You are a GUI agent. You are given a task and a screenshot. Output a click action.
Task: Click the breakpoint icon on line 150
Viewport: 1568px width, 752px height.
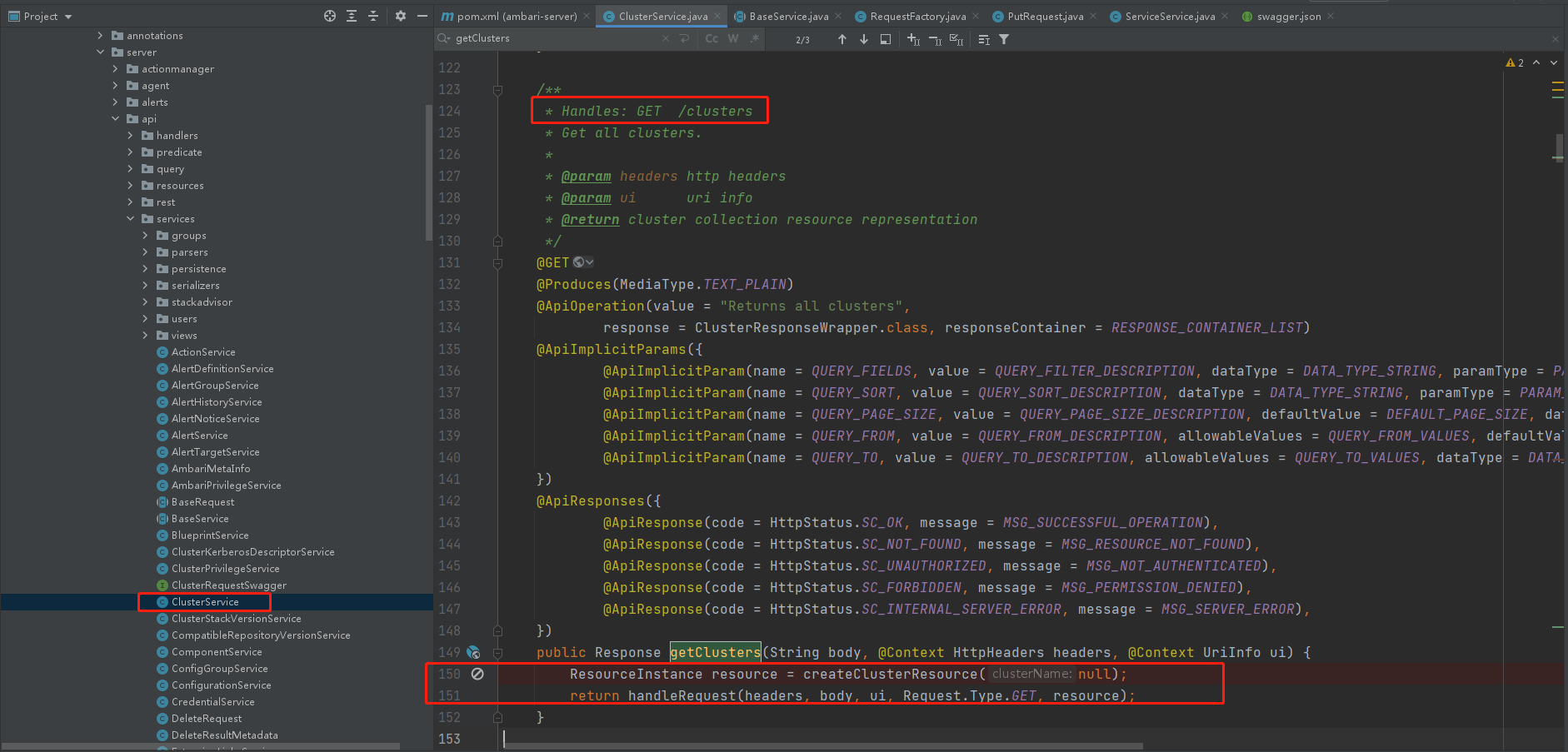[477, 674]
